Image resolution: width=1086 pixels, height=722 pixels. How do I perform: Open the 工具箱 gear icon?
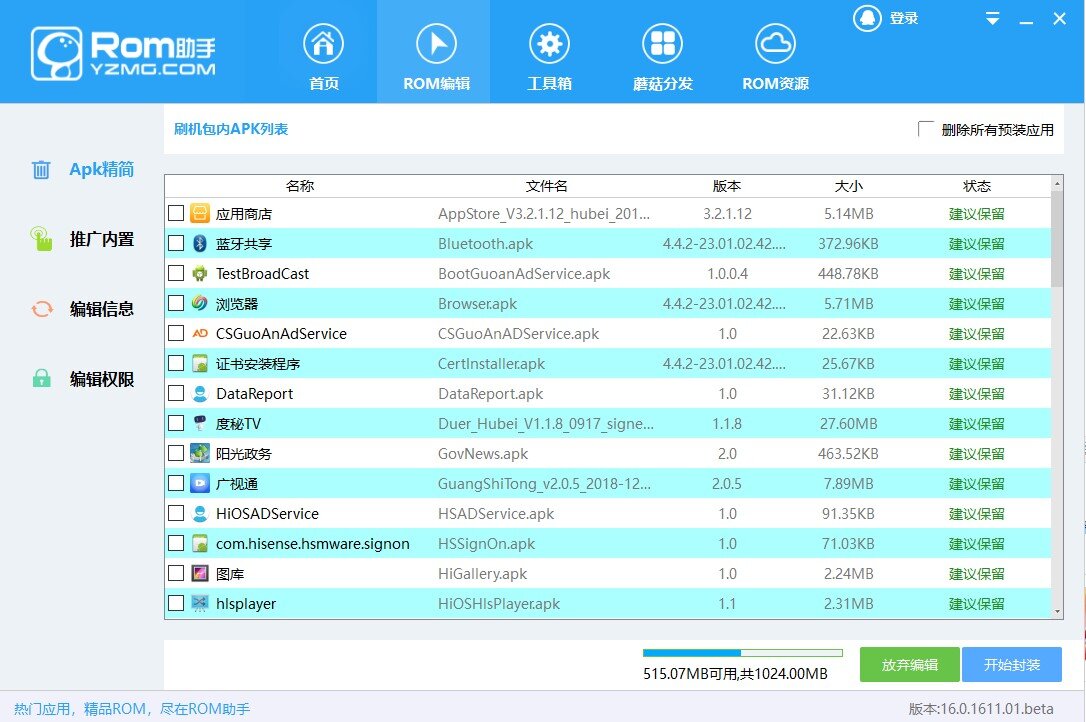click(x=549, y=44)
